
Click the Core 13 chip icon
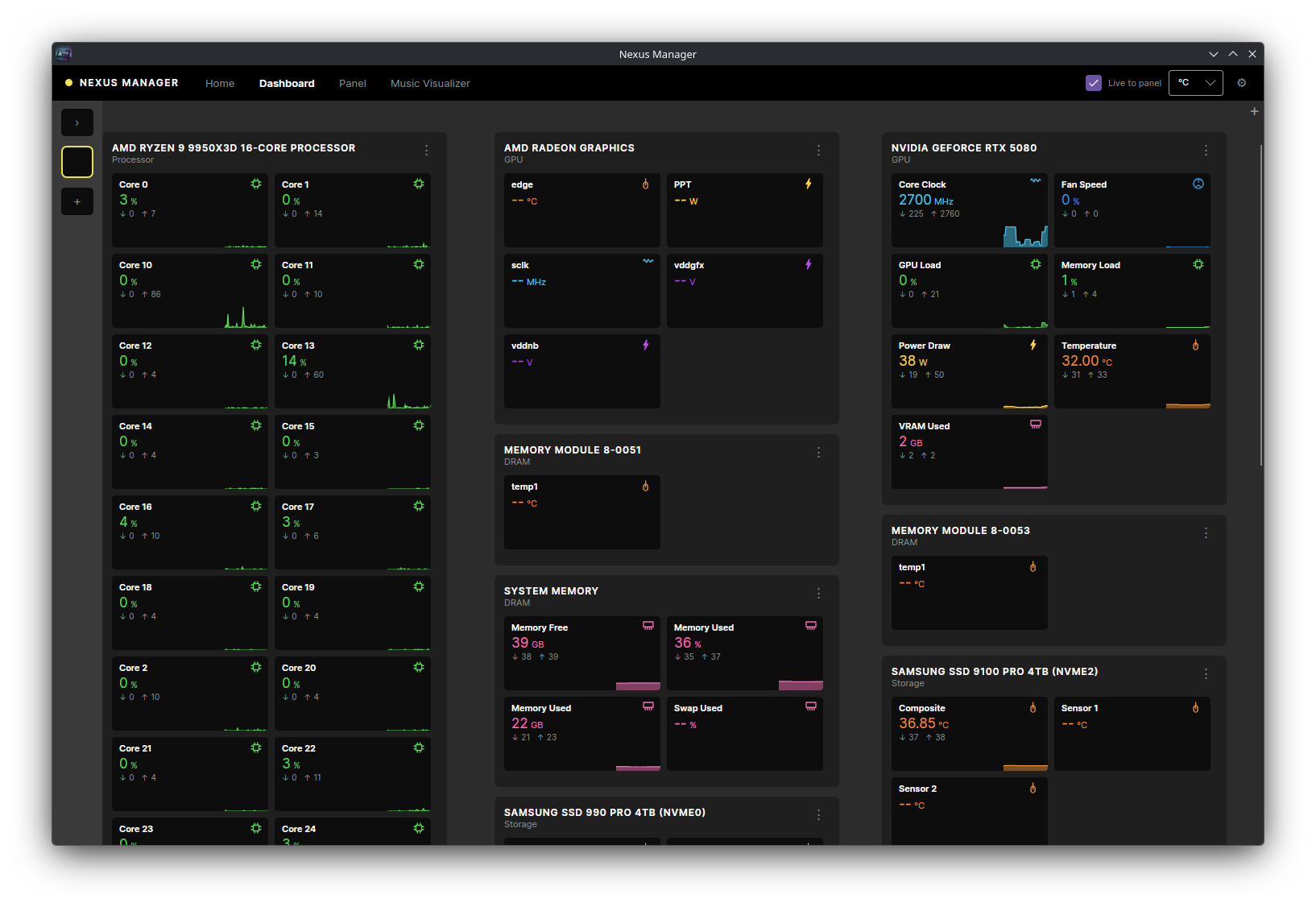pyautogui.click(x=419, y=345)
